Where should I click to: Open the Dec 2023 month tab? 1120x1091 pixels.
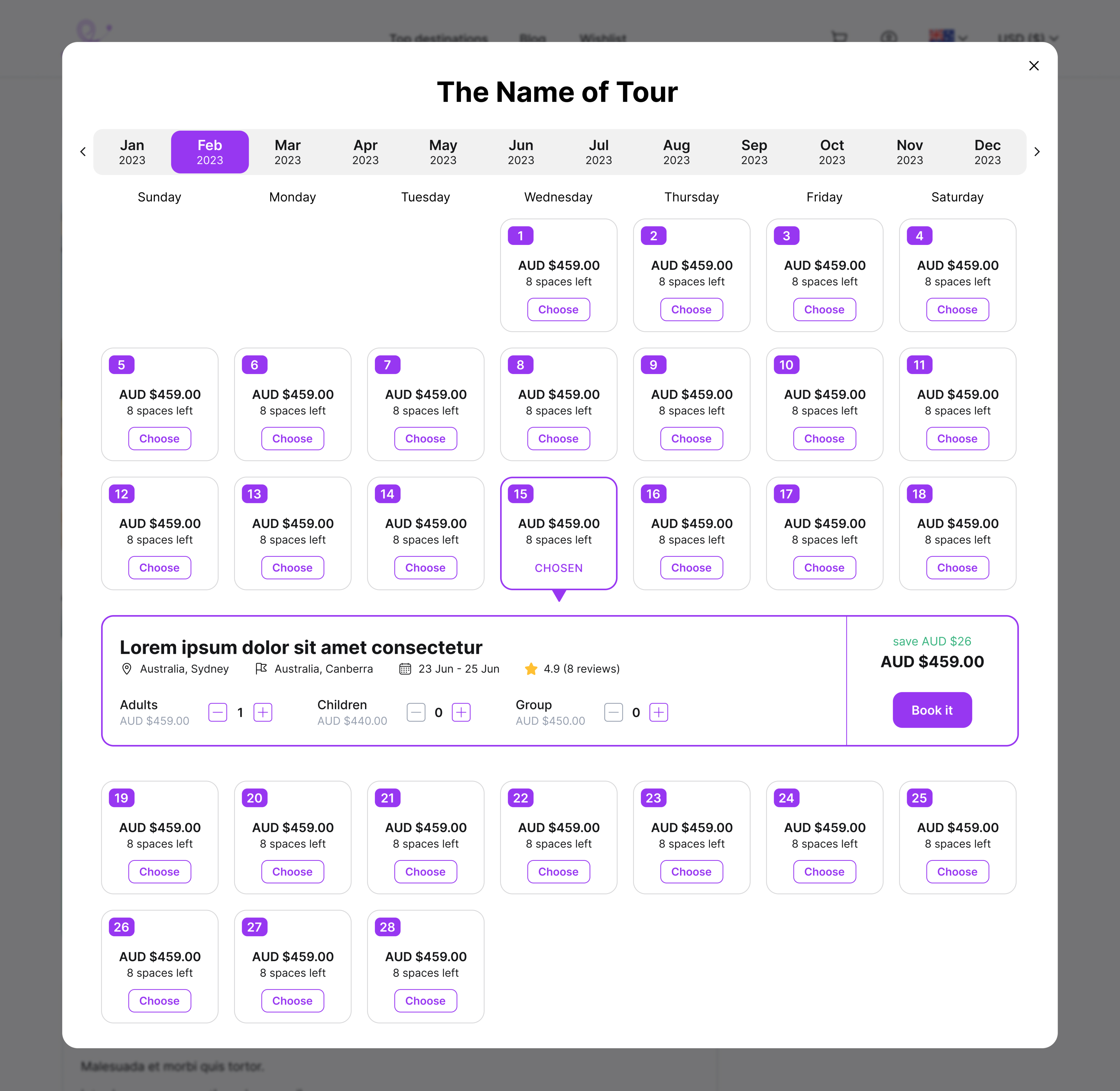(x=987, y=152)
